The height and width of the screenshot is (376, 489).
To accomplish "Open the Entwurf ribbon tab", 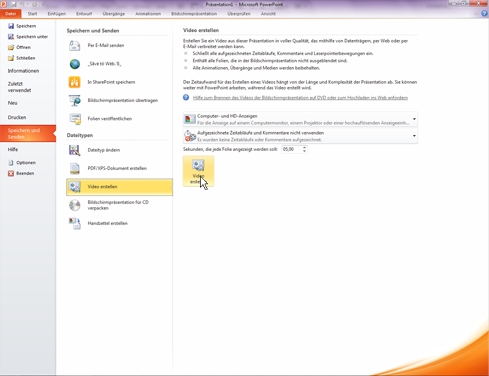I will (84, 14).
